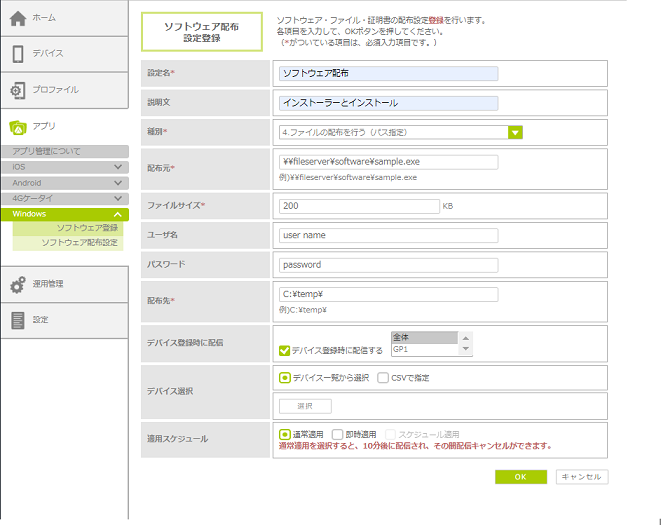Click the ファイルサイズ input field
Screen dimensions: 661x525
359,206
